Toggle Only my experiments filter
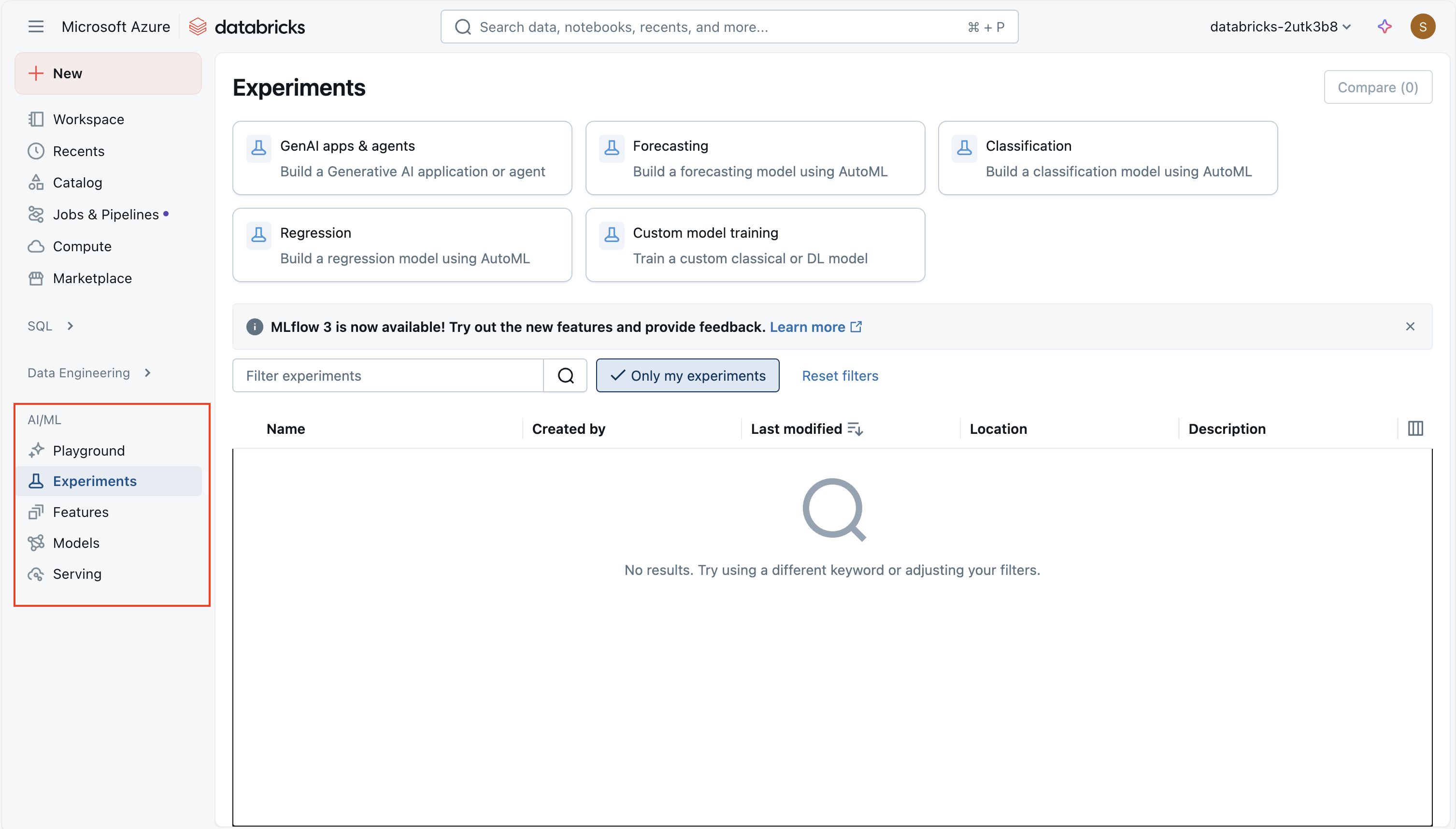 687,376
